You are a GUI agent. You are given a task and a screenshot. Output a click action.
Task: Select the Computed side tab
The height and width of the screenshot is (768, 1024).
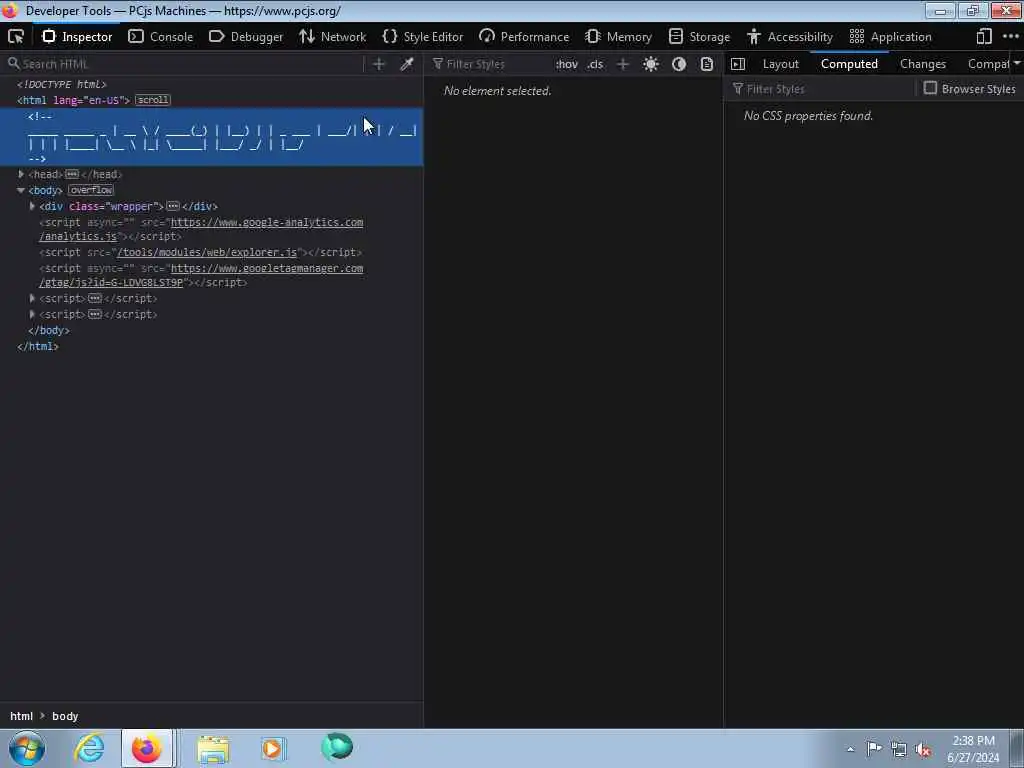[849, 64]
